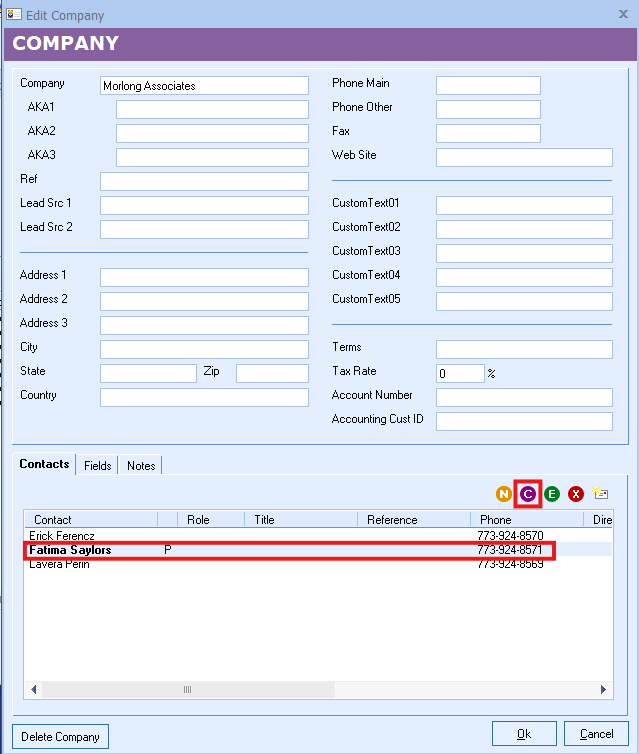
Task: Confirm with the Ok button
Action: (x=524, y=734)
